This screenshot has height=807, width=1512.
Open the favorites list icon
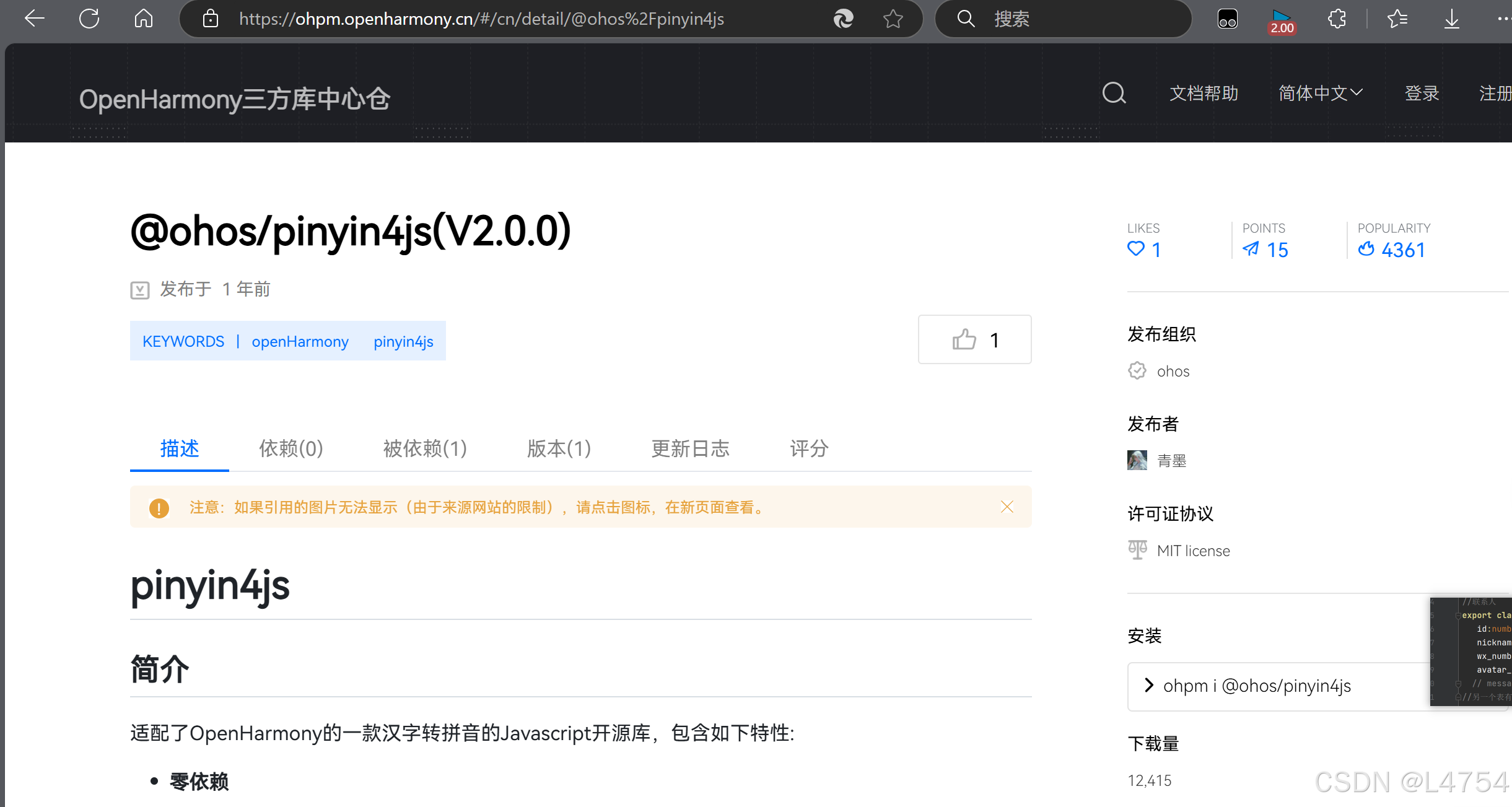[x=1397, y=19]
